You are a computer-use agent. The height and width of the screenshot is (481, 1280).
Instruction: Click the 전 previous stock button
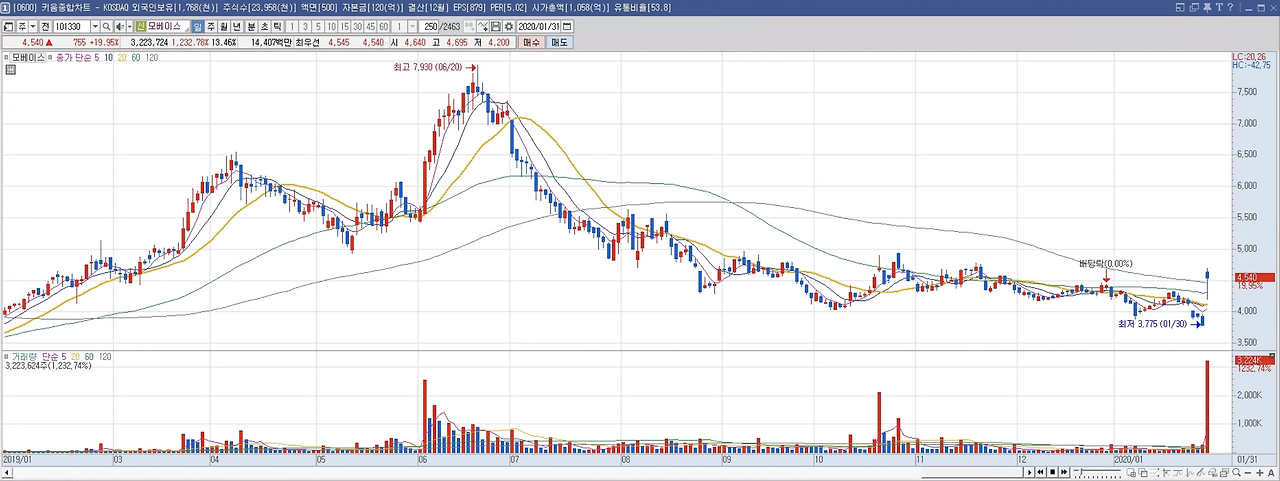click(x=45, y=26)
